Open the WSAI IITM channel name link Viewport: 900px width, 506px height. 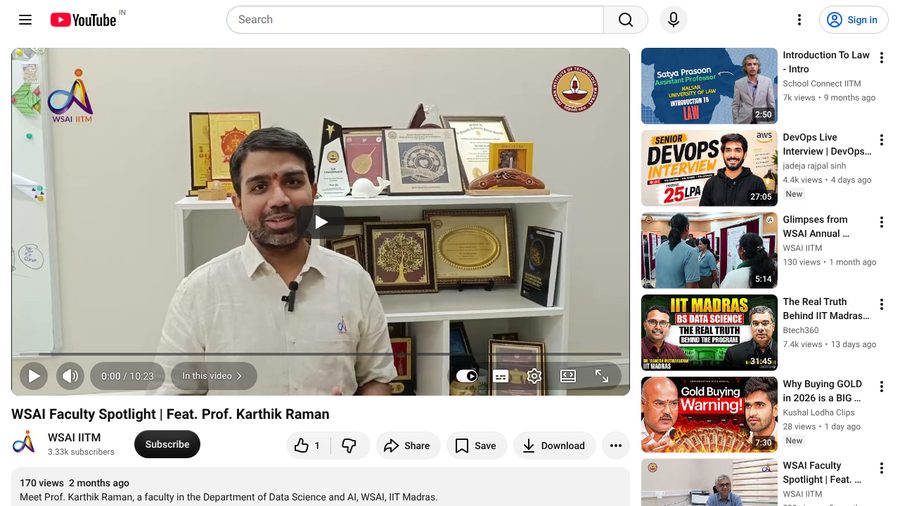[x=74, y=437]
